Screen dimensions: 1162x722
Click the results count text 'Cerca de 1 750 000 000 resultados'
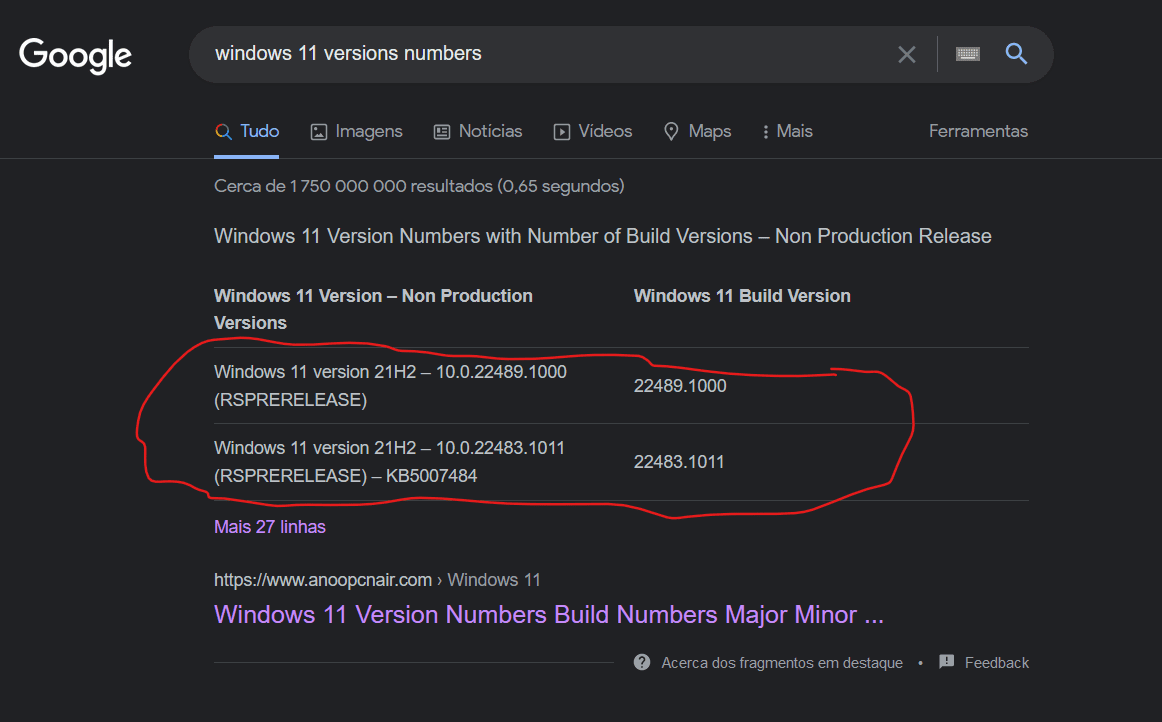click(353, 186)
